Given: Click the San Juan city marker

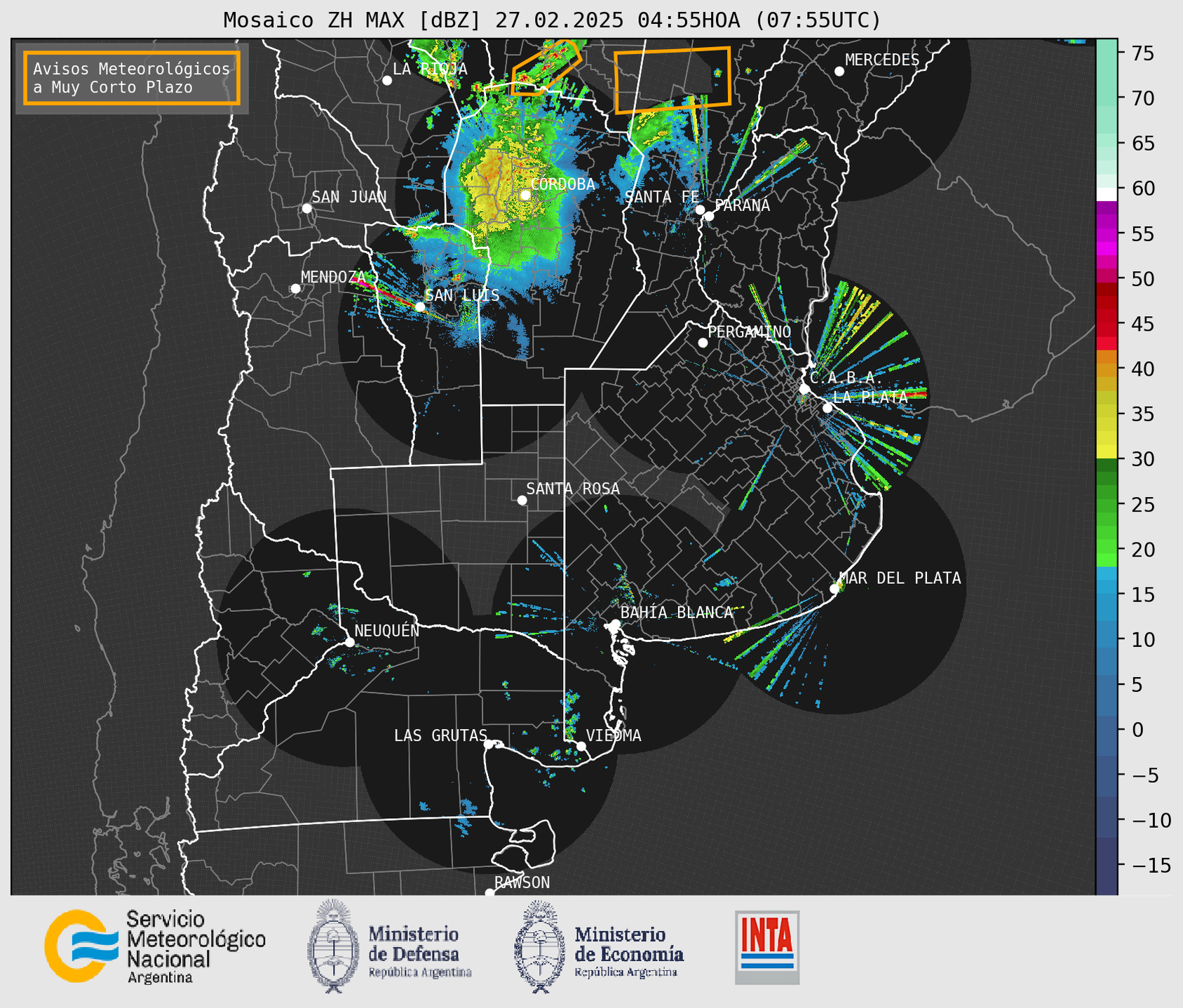Looking at the screenshot, I should pyautogui.click(x=306, y=208).
